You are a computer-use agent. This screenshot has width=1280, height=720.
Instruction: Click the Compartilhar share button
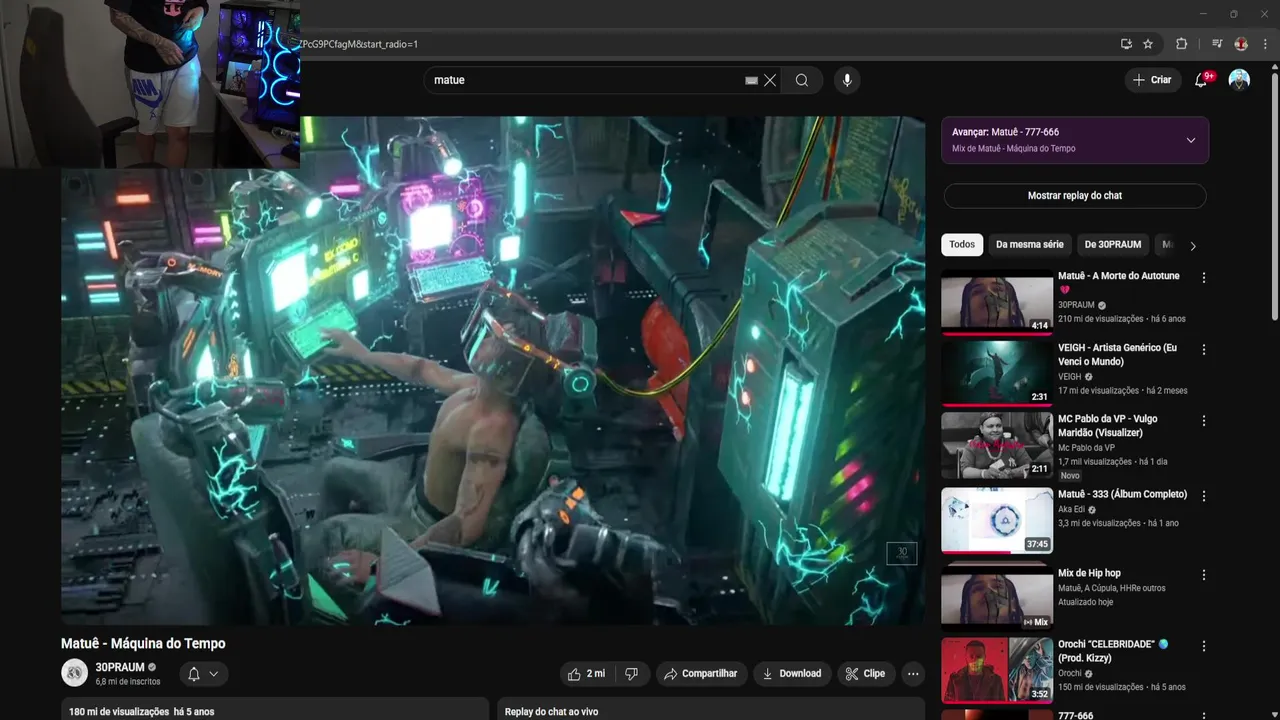(701, 674)
